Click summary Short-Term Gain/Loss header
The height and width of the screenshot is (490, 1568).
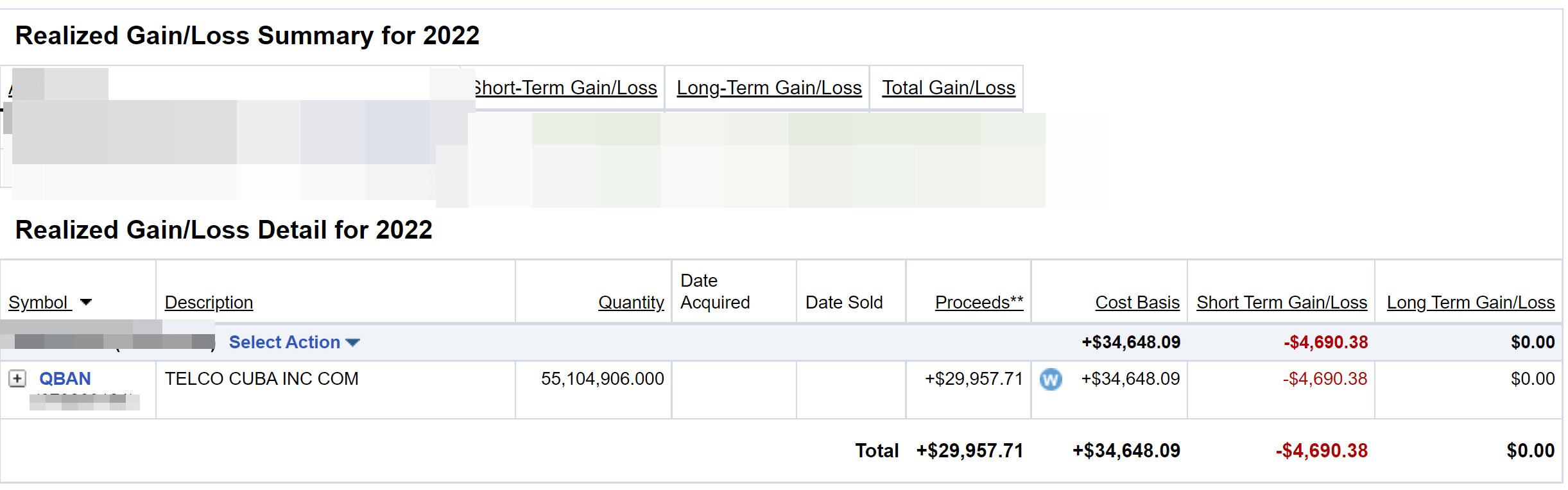coord(565,88)
